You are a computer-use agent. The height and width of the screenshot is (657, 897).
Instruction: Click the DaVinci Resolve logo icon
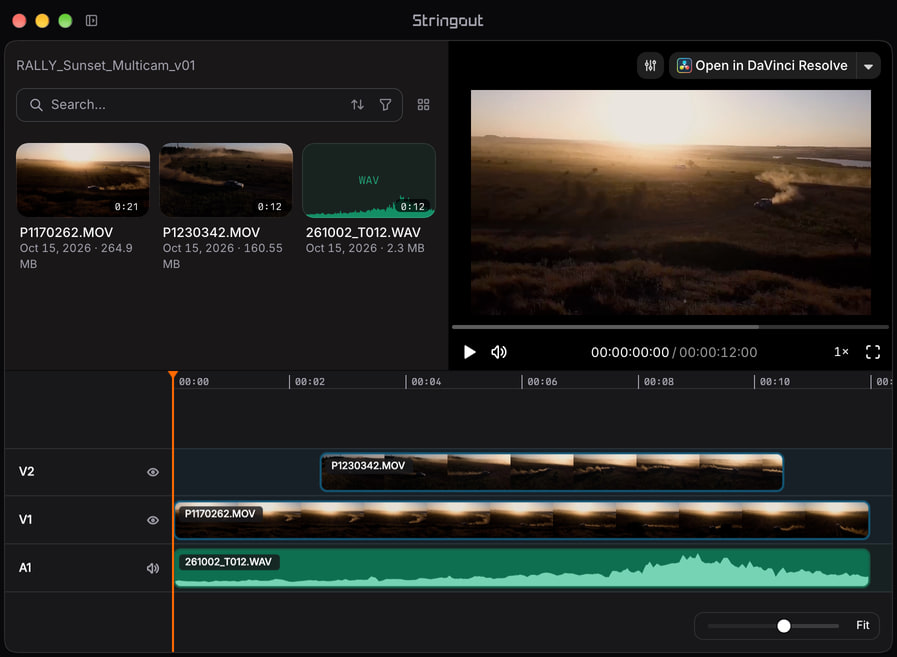(684, 65)
